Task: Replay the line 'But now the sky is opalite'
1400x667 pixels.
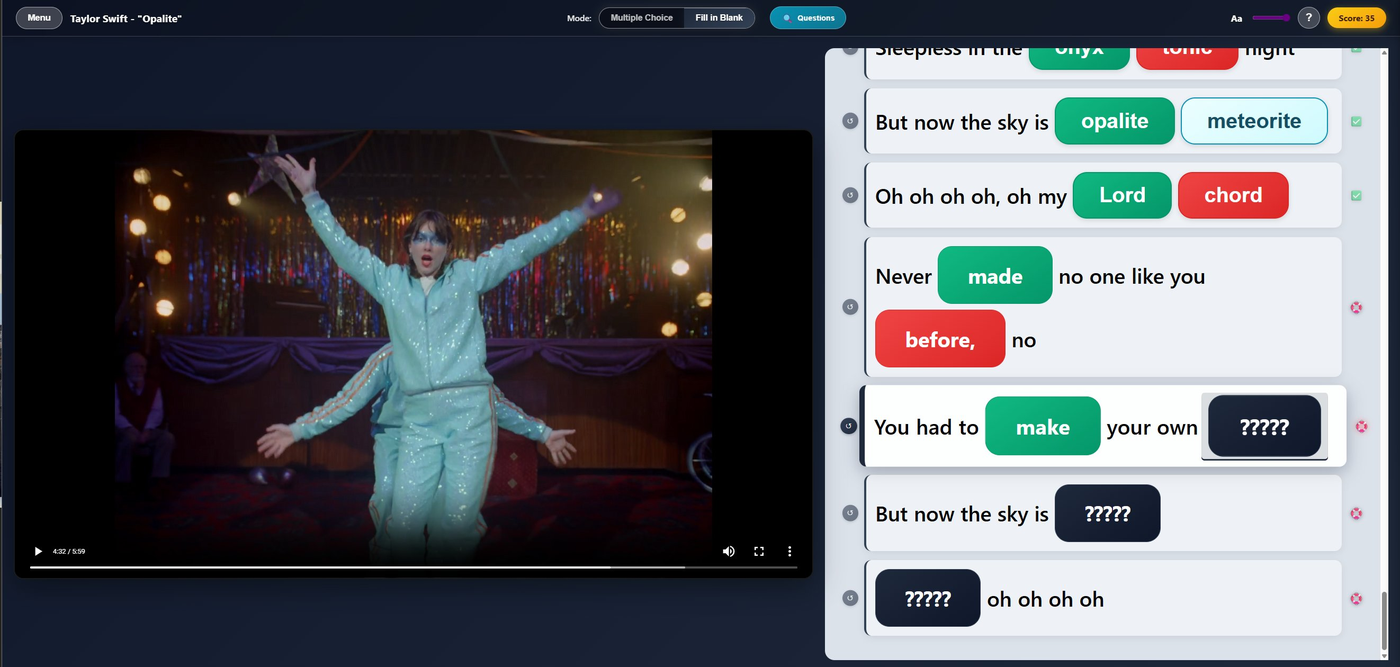Action: point(850,121)
